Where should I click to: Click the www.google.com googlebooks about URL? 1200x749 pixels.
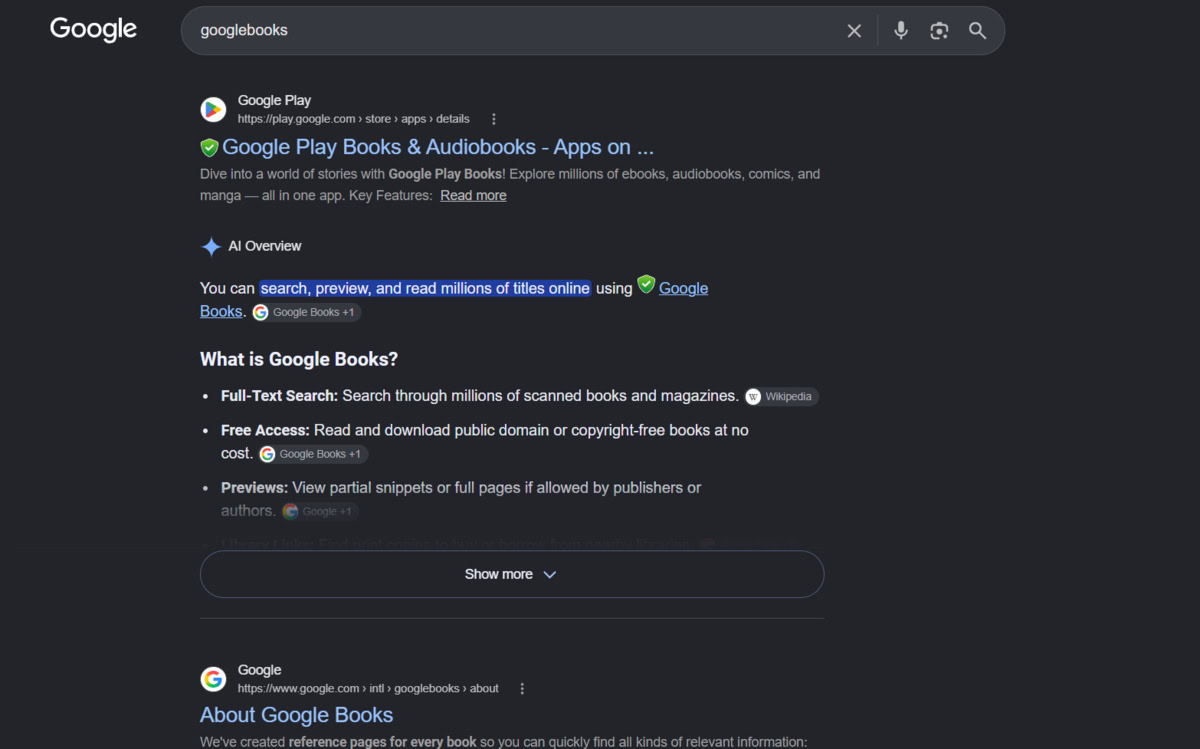click(x=368, y=689)
